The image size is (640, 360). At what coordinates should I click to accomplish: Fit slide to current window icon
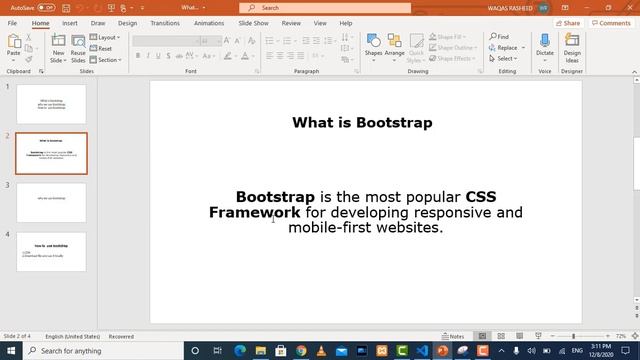[x=635, y=336]
